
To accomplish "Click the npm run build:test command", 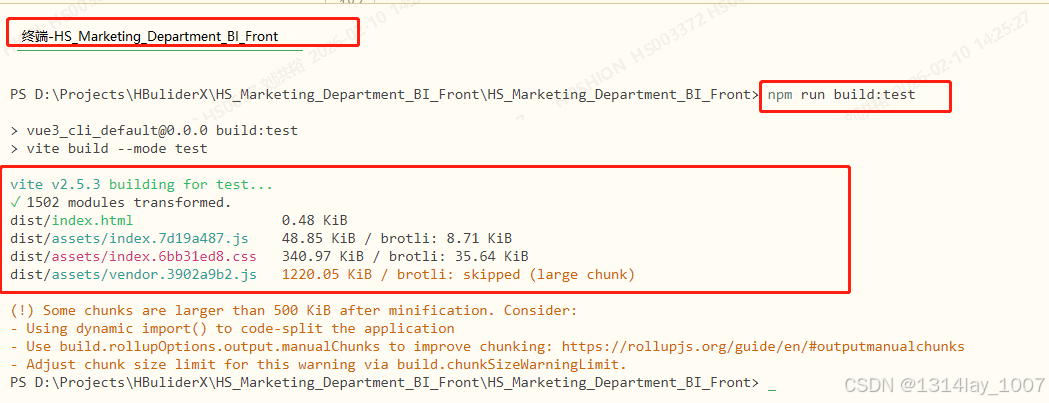I will pos(841,95).
